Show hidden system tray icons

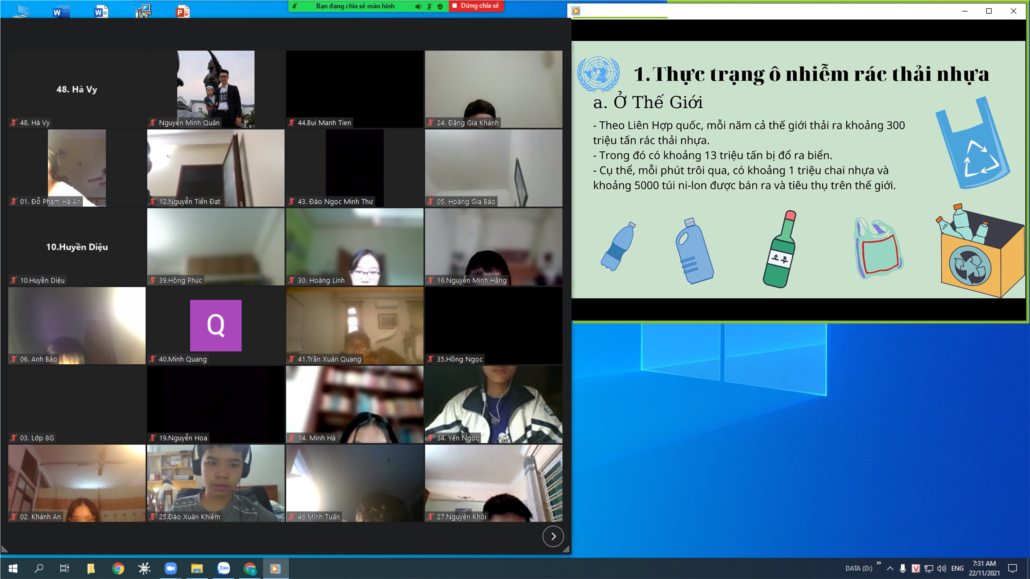tap(890, 568)
